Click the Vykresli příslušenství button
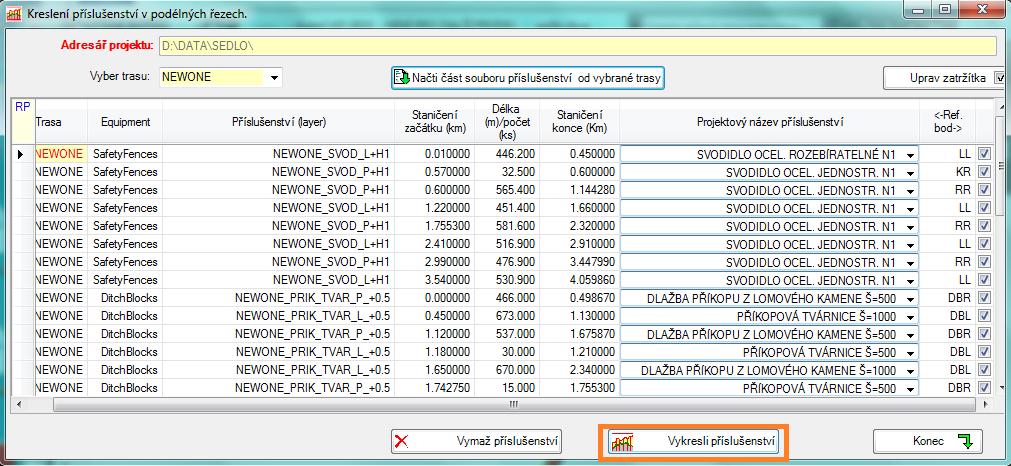 point(694,442)
